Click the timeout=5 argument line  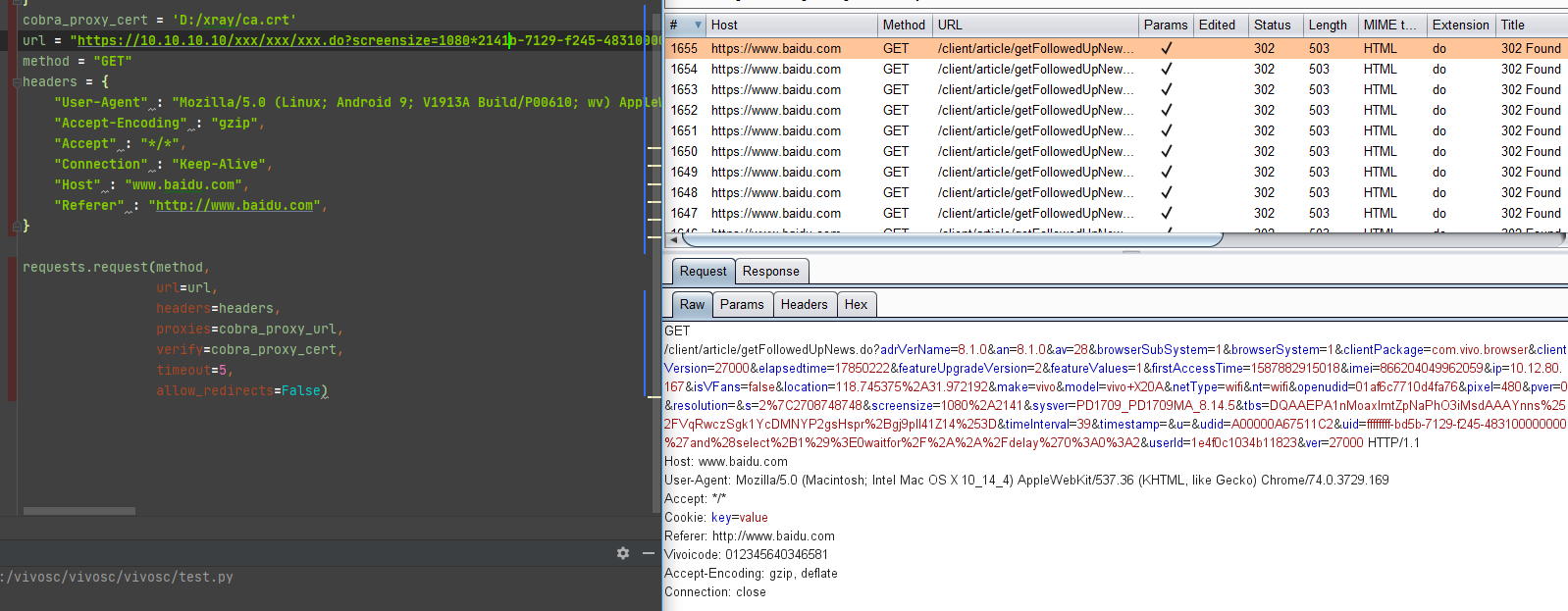click(194, 370)
